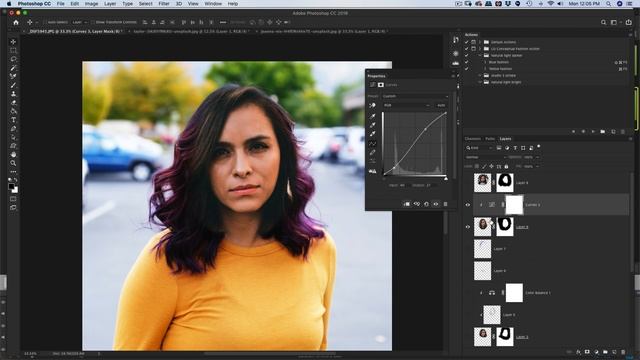Open the layer blend mode dropdown
The image size is (640, 360).
[486, 157]
